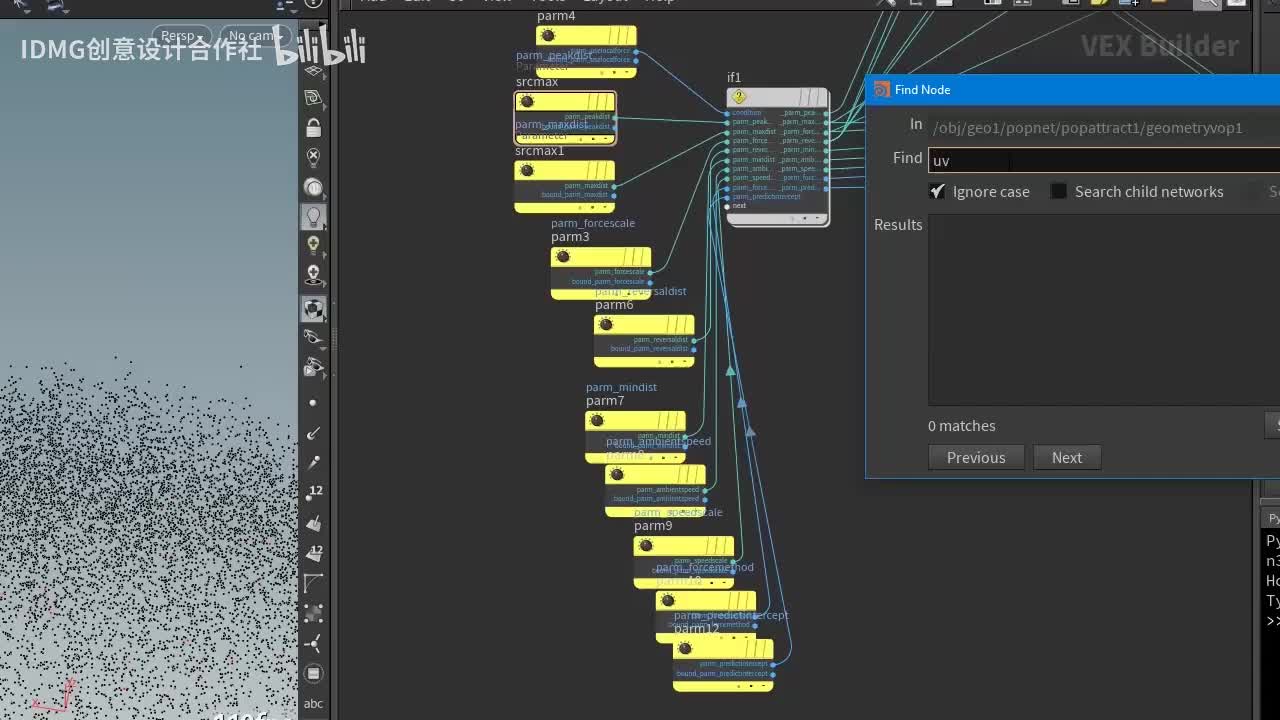The image size is (1280, 720).
Task: Click the knob icon on parm6 node
Action: 606,324
